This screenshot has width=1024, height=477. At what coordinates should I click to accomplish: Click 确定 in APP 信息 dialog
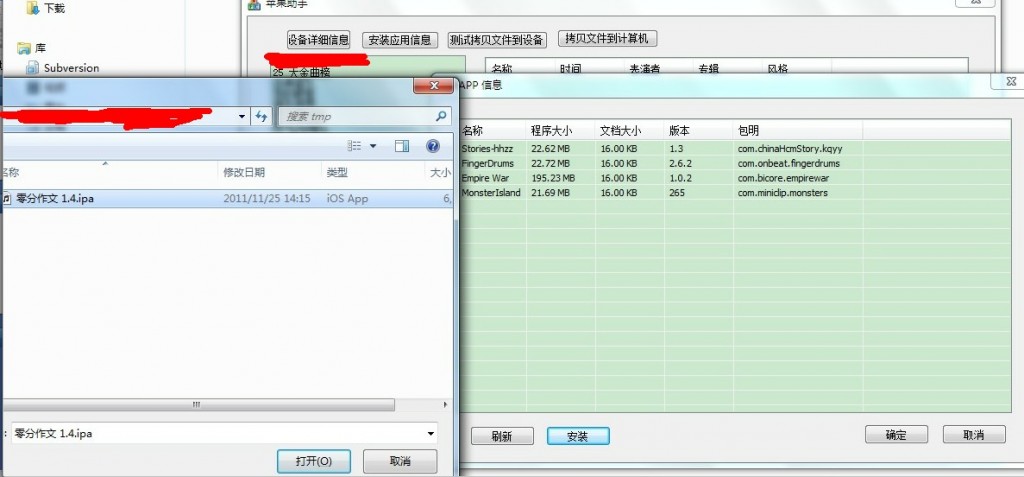(x=896, y=435)
